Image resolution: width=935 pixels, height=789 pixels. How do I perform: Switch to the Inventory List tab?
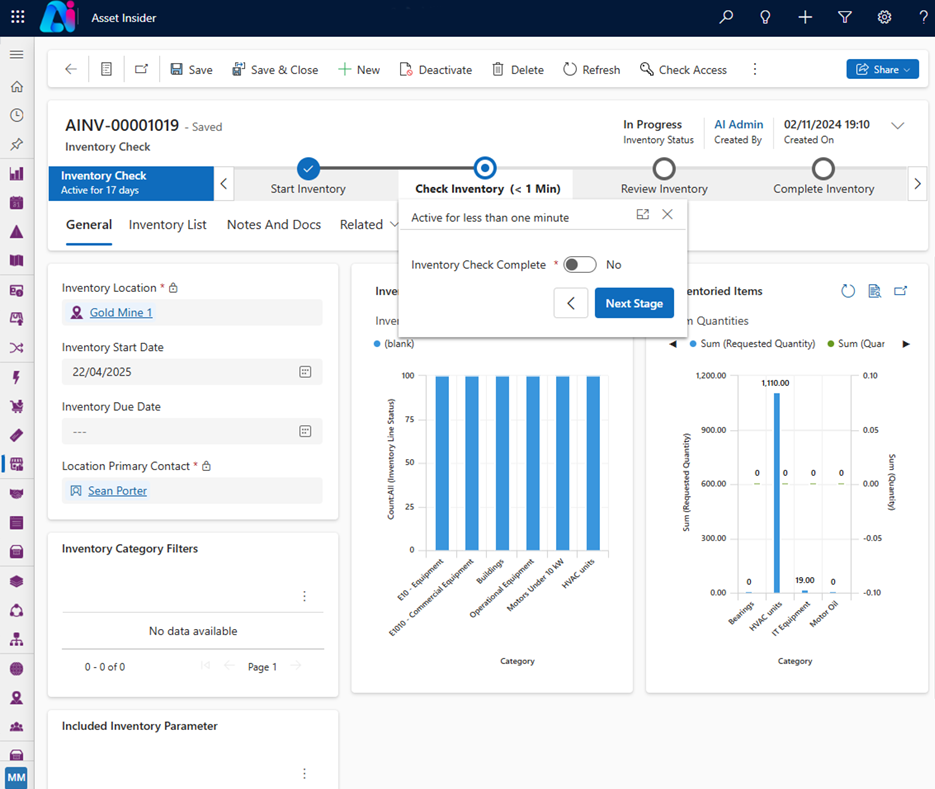168,225
